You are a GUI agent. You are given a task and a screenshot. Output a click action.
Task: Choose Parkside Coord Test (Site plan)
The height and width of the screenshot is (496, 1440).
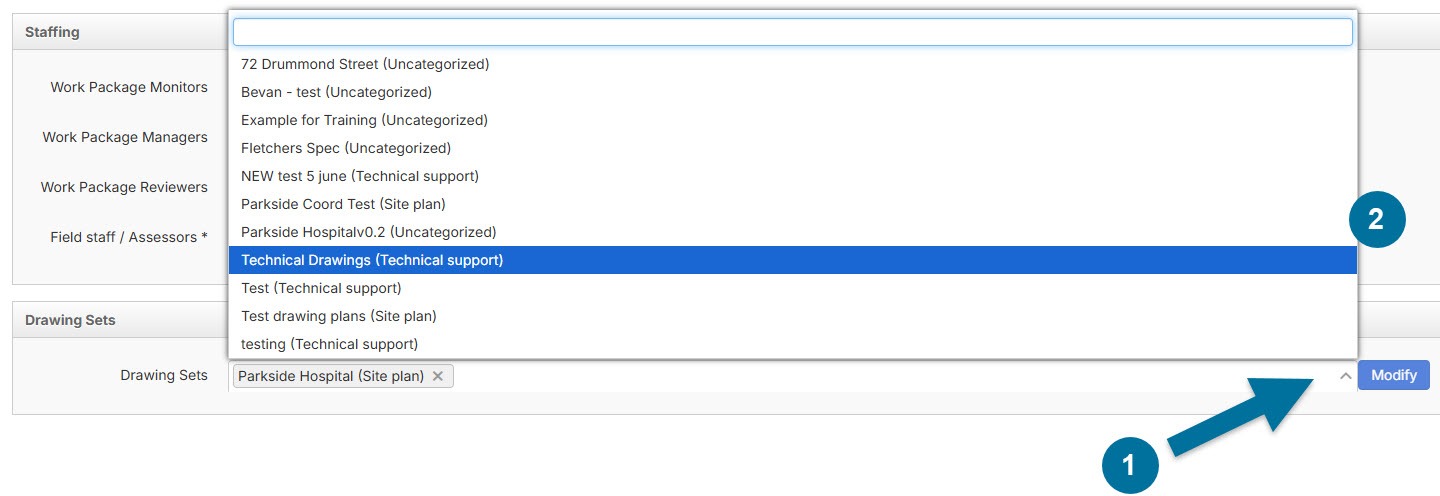coord(343,204)
